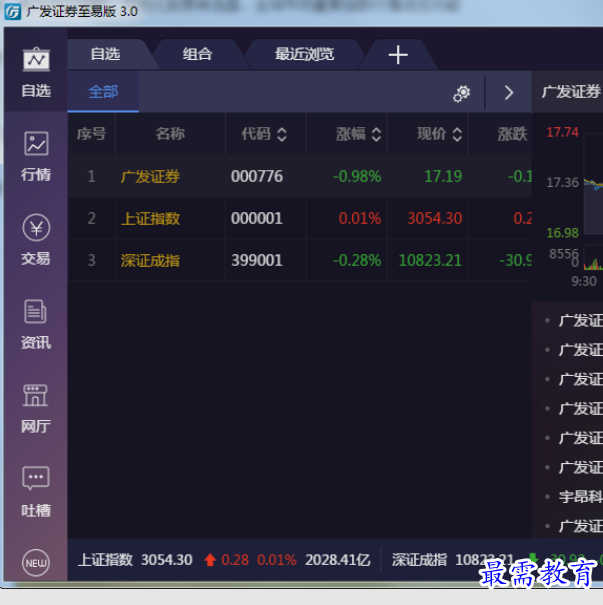This screenshot has width=603, height=605.
Task: Add a new tab with plus button
Action: point(398,54)
